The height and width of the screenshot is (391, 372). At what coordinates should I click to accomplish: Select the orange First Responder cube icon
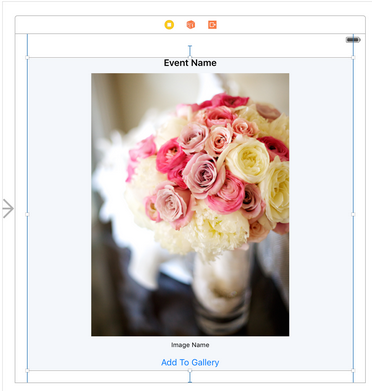(191, 25)
